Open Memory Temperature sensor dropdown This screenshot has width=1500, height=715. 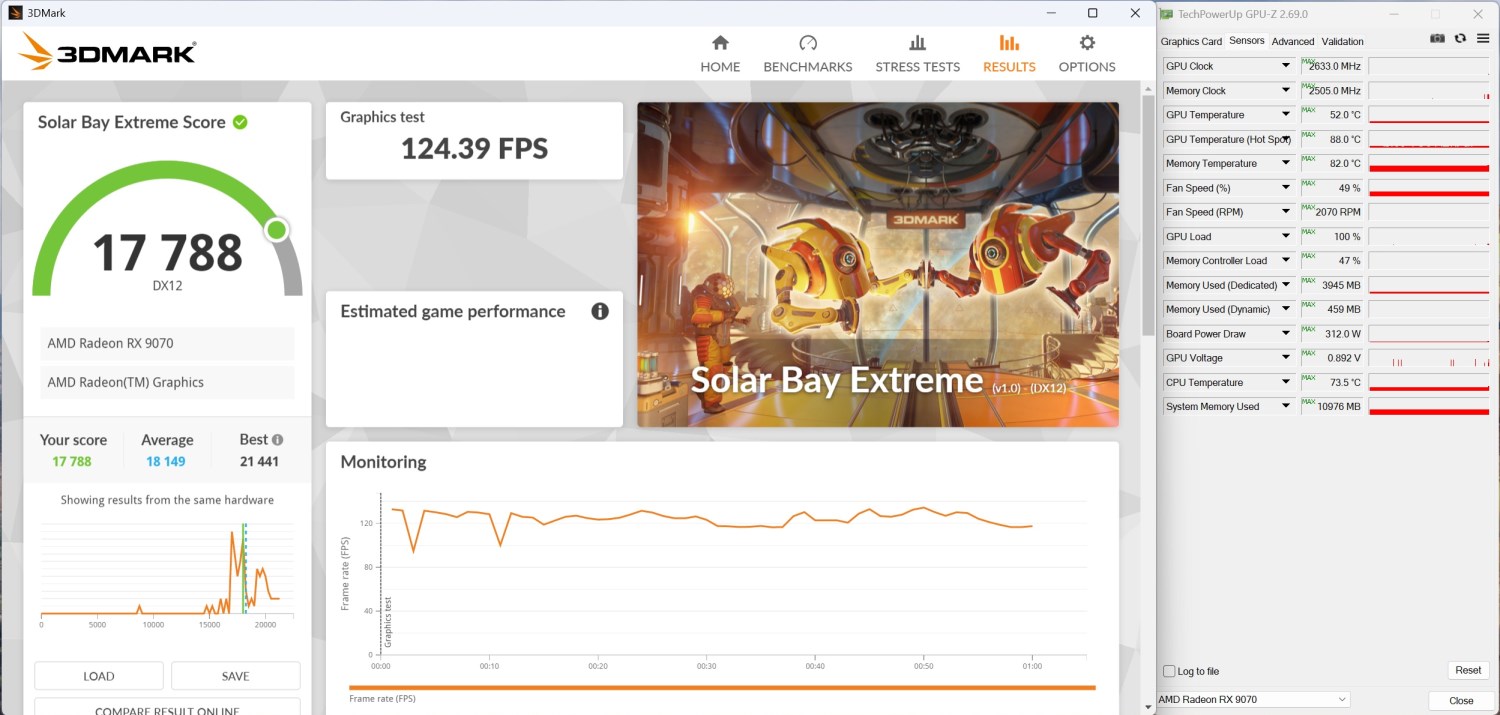(x=1286, y=163)
